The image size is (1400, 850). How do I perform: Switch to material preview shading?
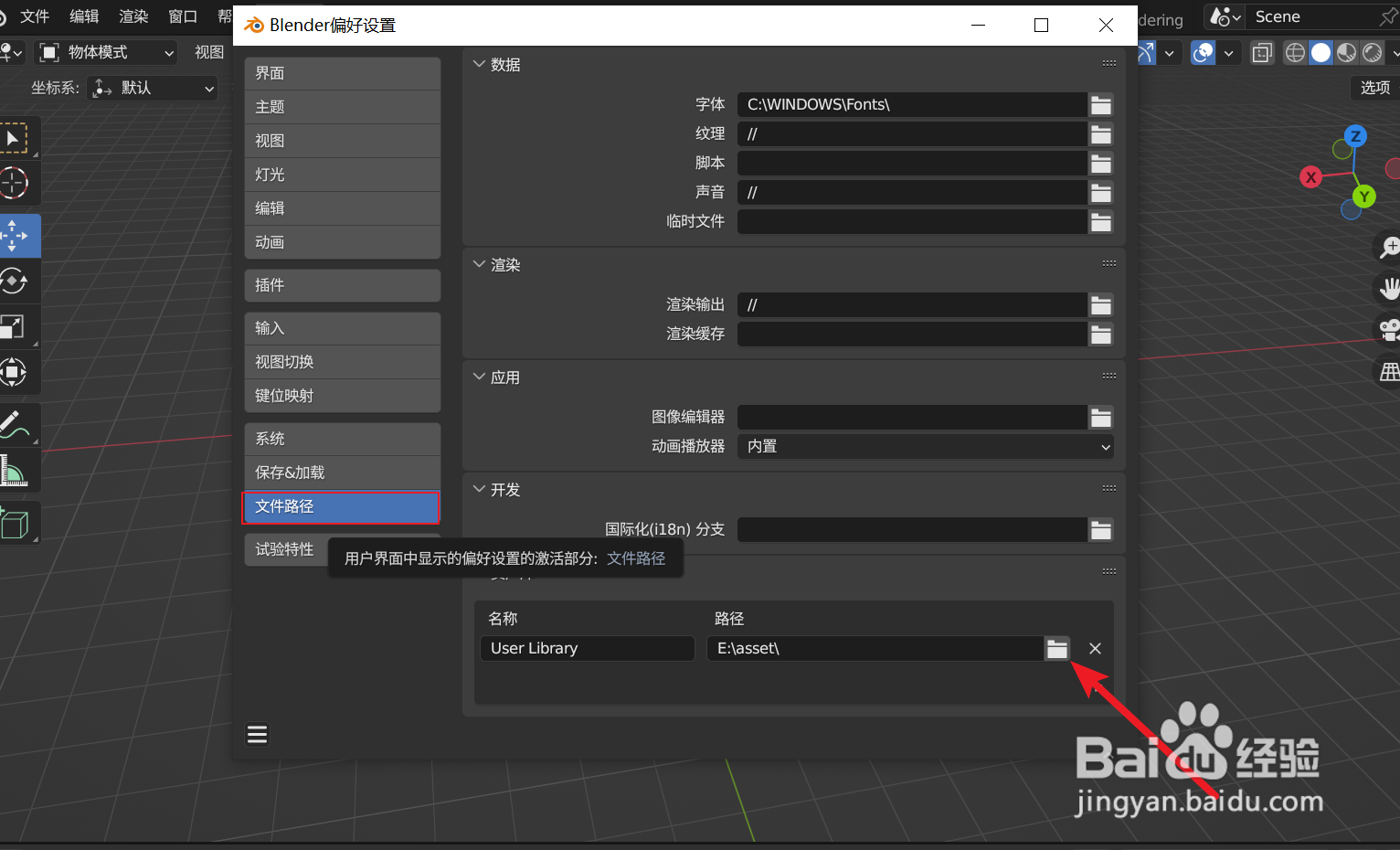1346,53
